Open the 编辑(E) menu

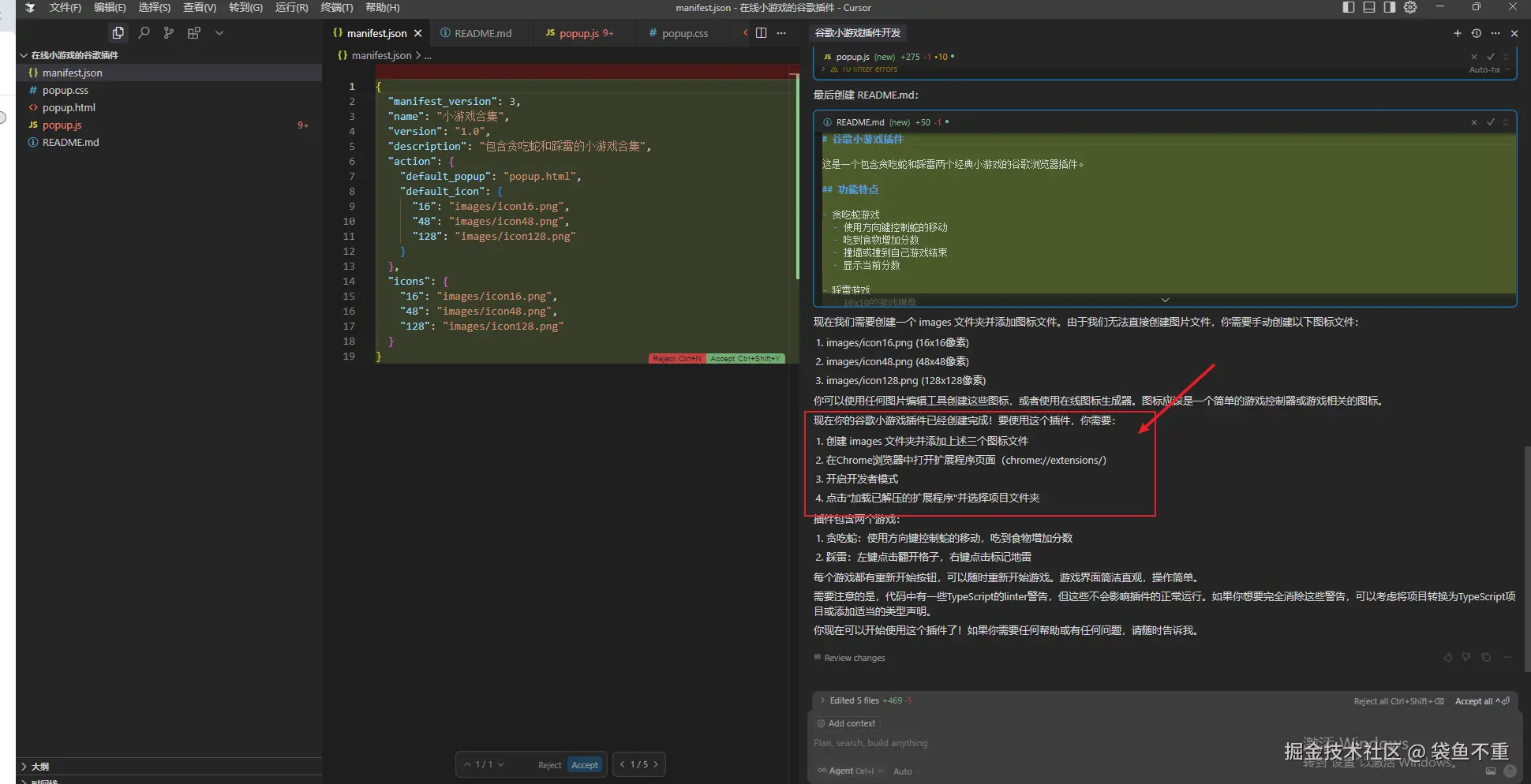[x=110, y=7]
